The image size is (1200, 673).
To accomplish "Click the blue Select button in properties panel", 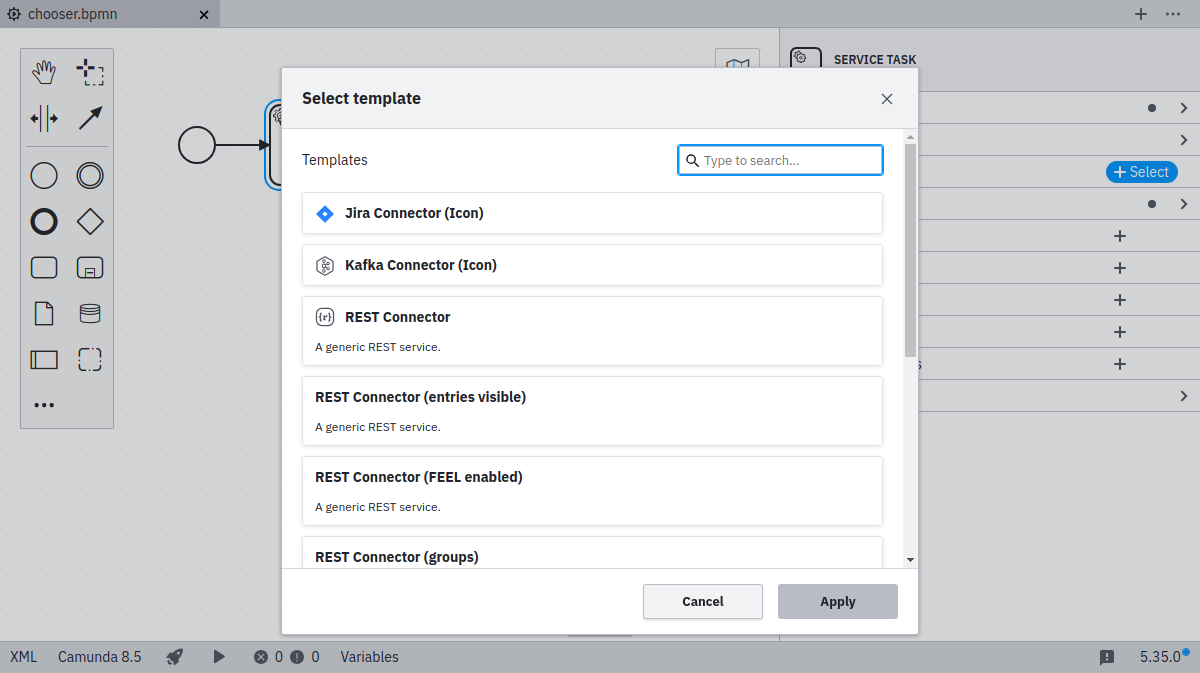I will [1141, 171].
